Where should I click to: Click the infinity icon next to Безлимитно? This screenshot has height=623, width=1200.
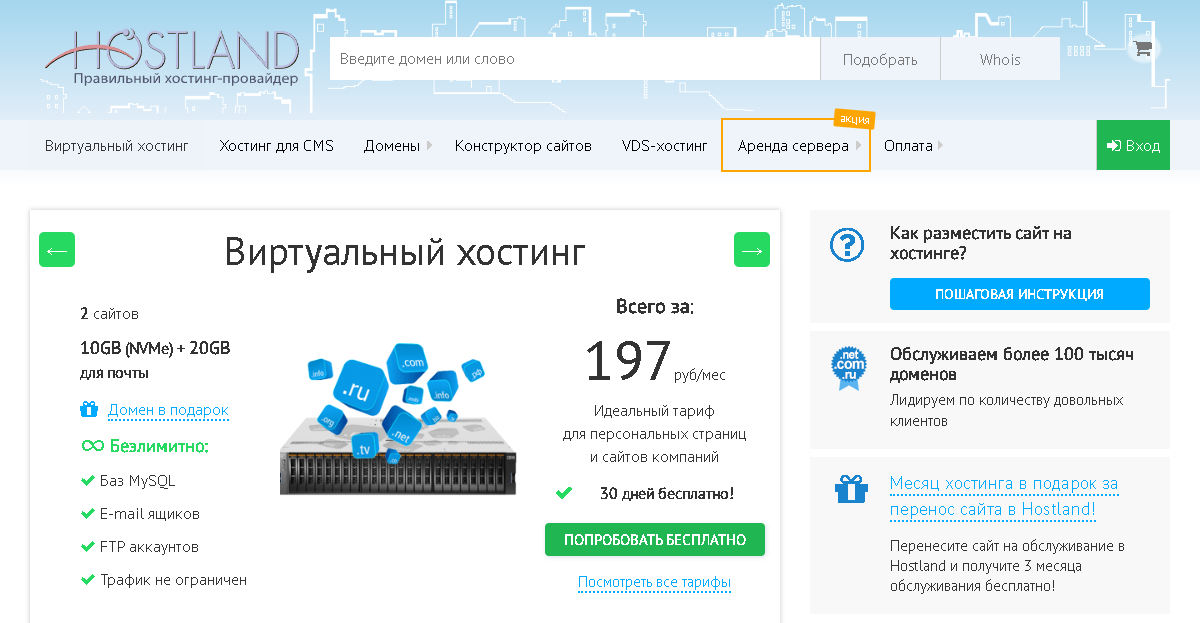point(93,446)
